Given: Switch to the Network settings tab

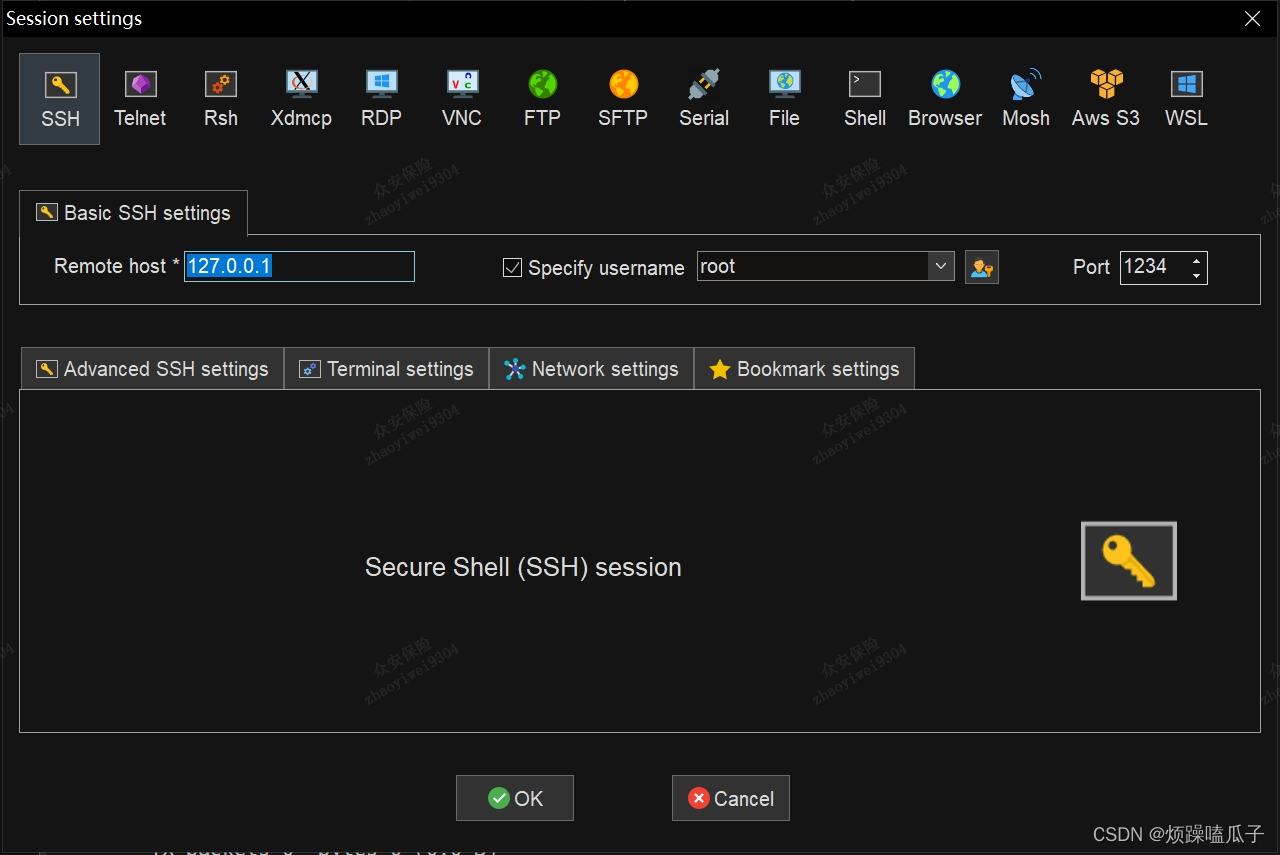Looking at the screenshot, I should click(591, 368).
